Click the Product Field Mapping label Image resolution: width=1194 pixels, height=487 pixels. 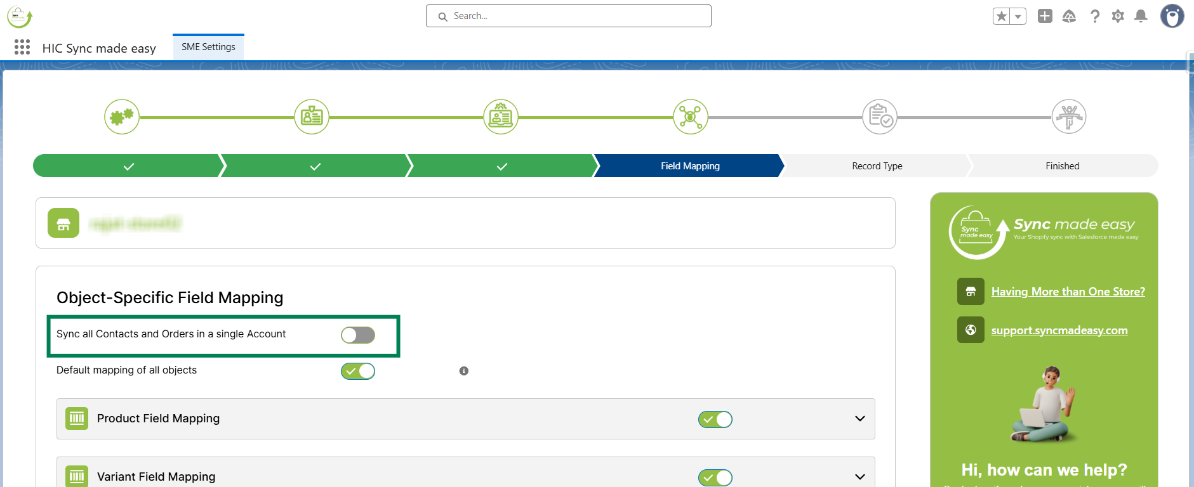point(158,419)
